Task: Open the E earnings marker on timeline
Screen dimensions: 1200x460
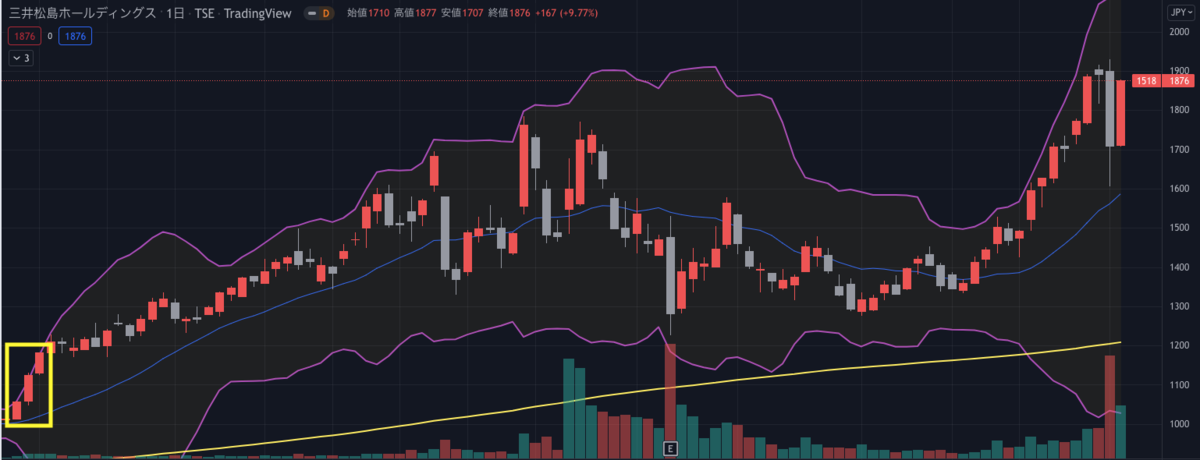Action: [671, 447]
